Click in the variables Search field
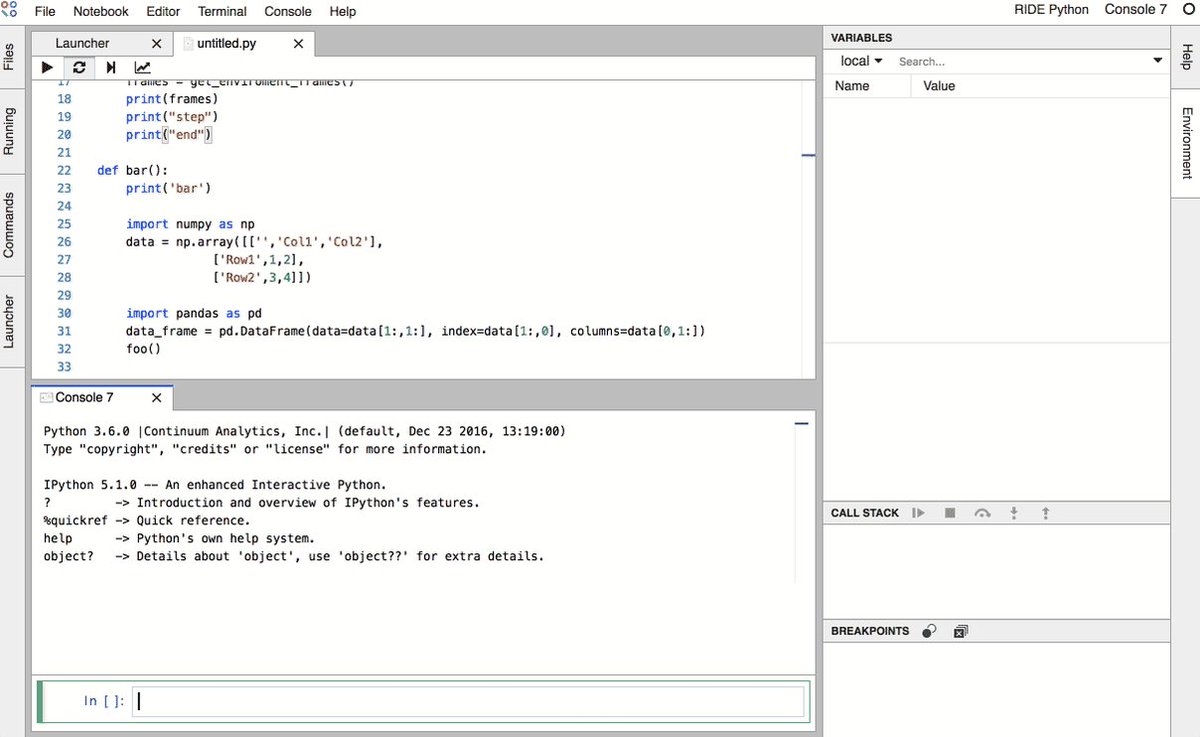1200x737 pixels. pyautogui.click(x=1020, y=61)
